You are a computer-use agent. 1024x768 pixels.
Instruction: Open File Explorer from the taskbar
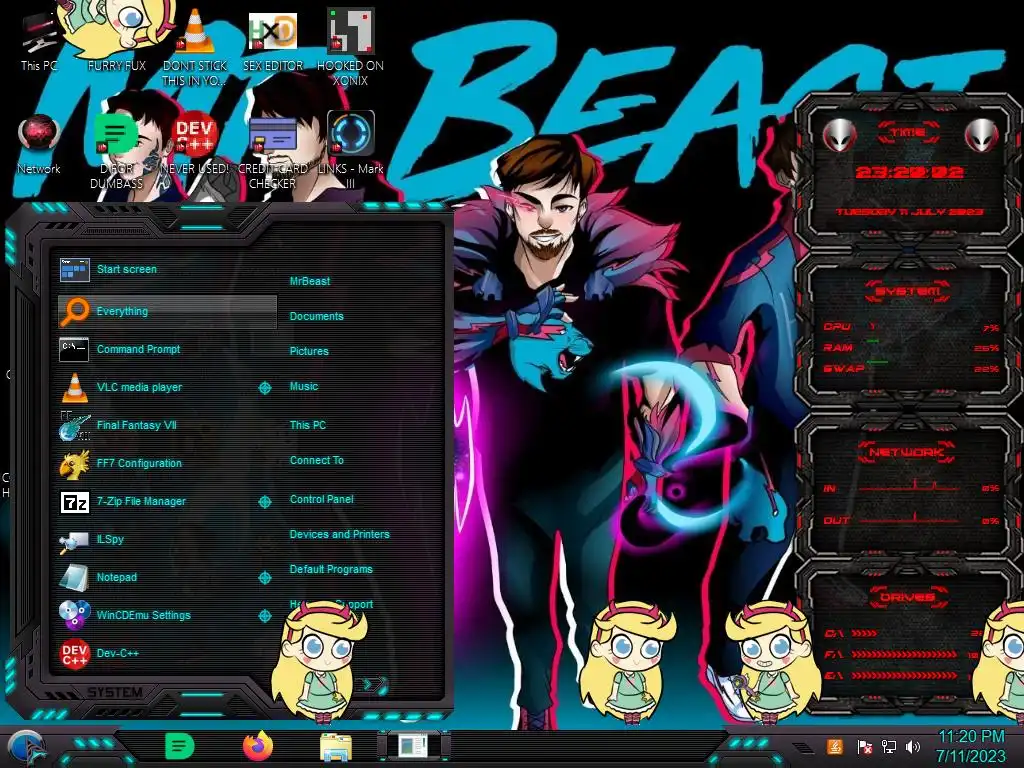tap(336, 748)
